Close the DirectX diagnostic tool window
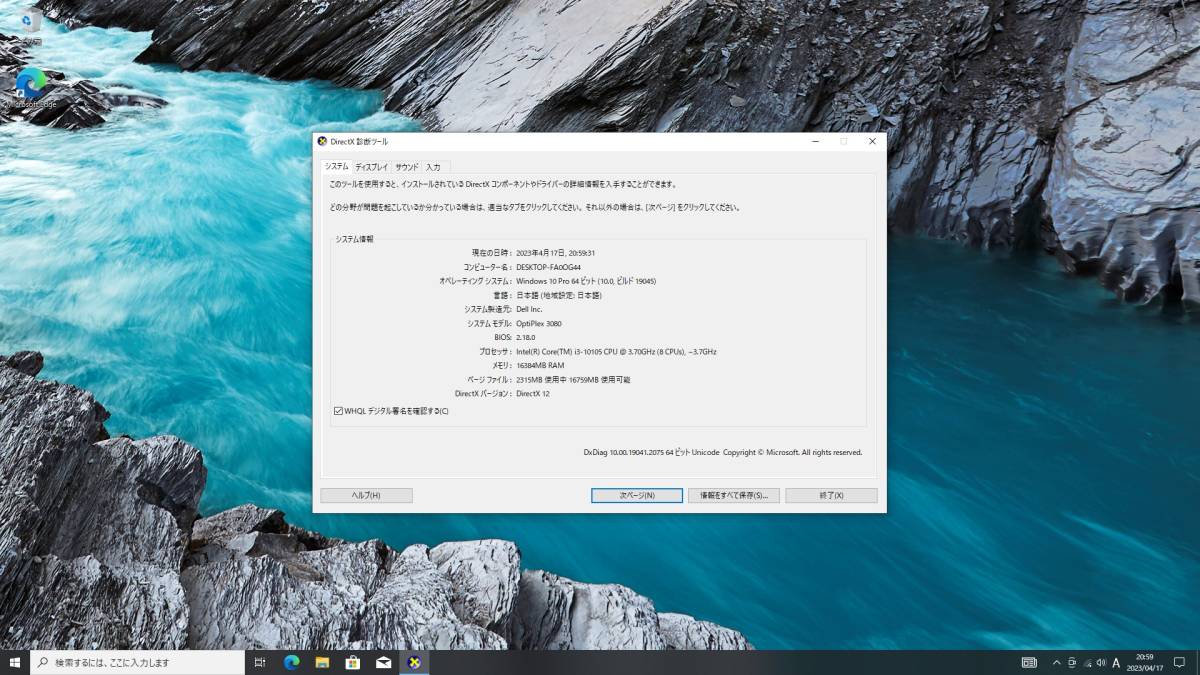The height and width of the screenshot is (675, 1200). coord(872,141)
